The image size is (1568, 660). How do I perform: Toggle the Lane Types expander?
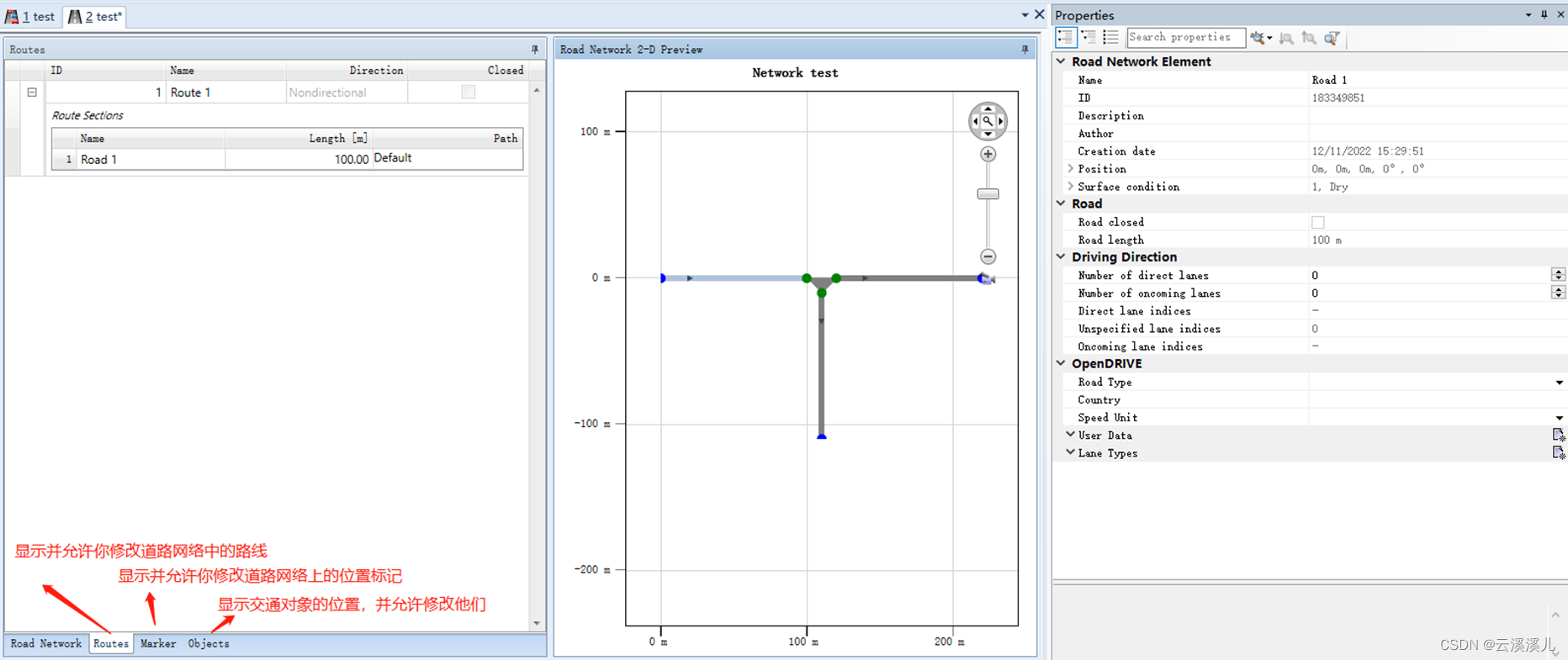click(x=1071, y=452)
